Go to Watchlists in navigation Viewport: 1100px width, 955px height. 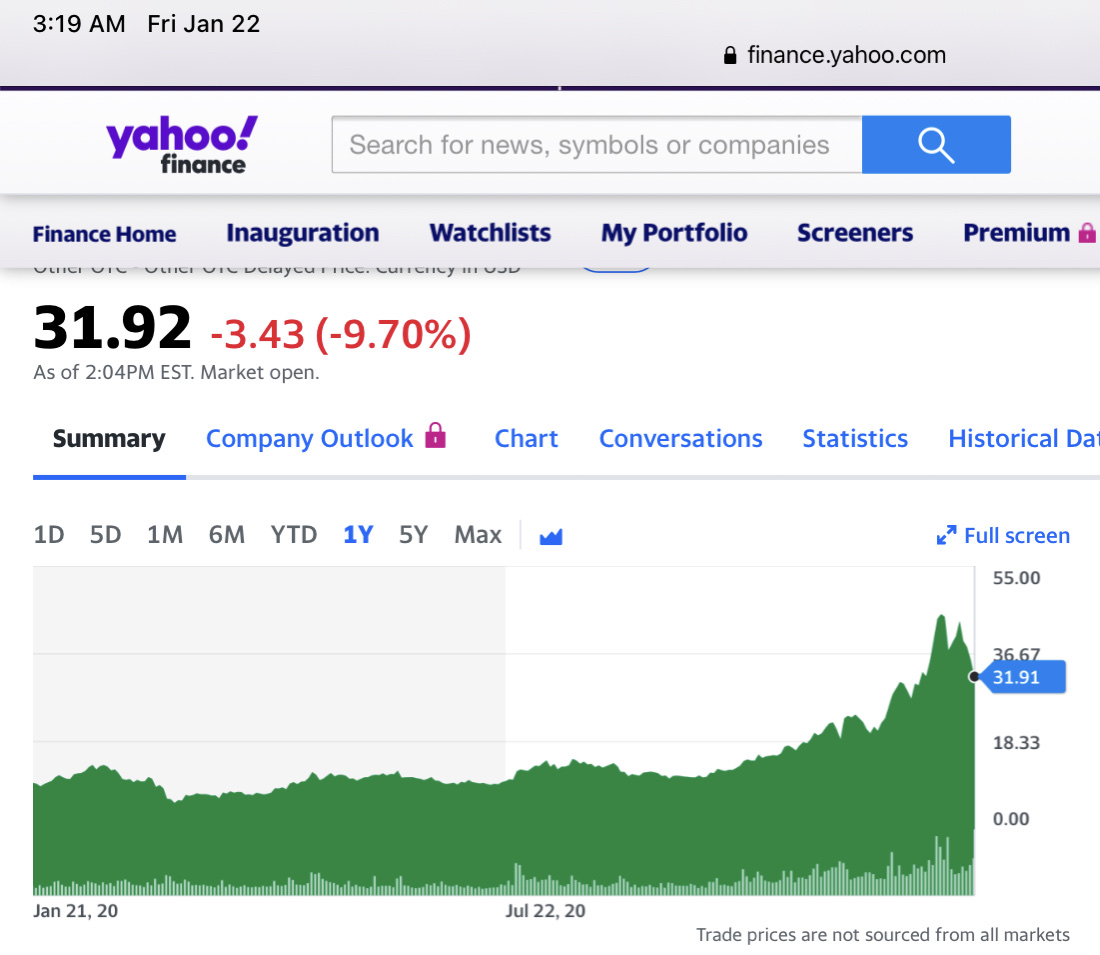click(x=490, y=233)
